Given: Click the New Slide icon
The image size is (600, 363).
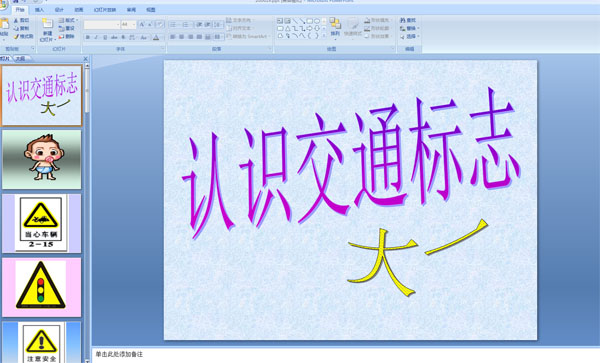Looking at the screenshot, I should [47, 24].
